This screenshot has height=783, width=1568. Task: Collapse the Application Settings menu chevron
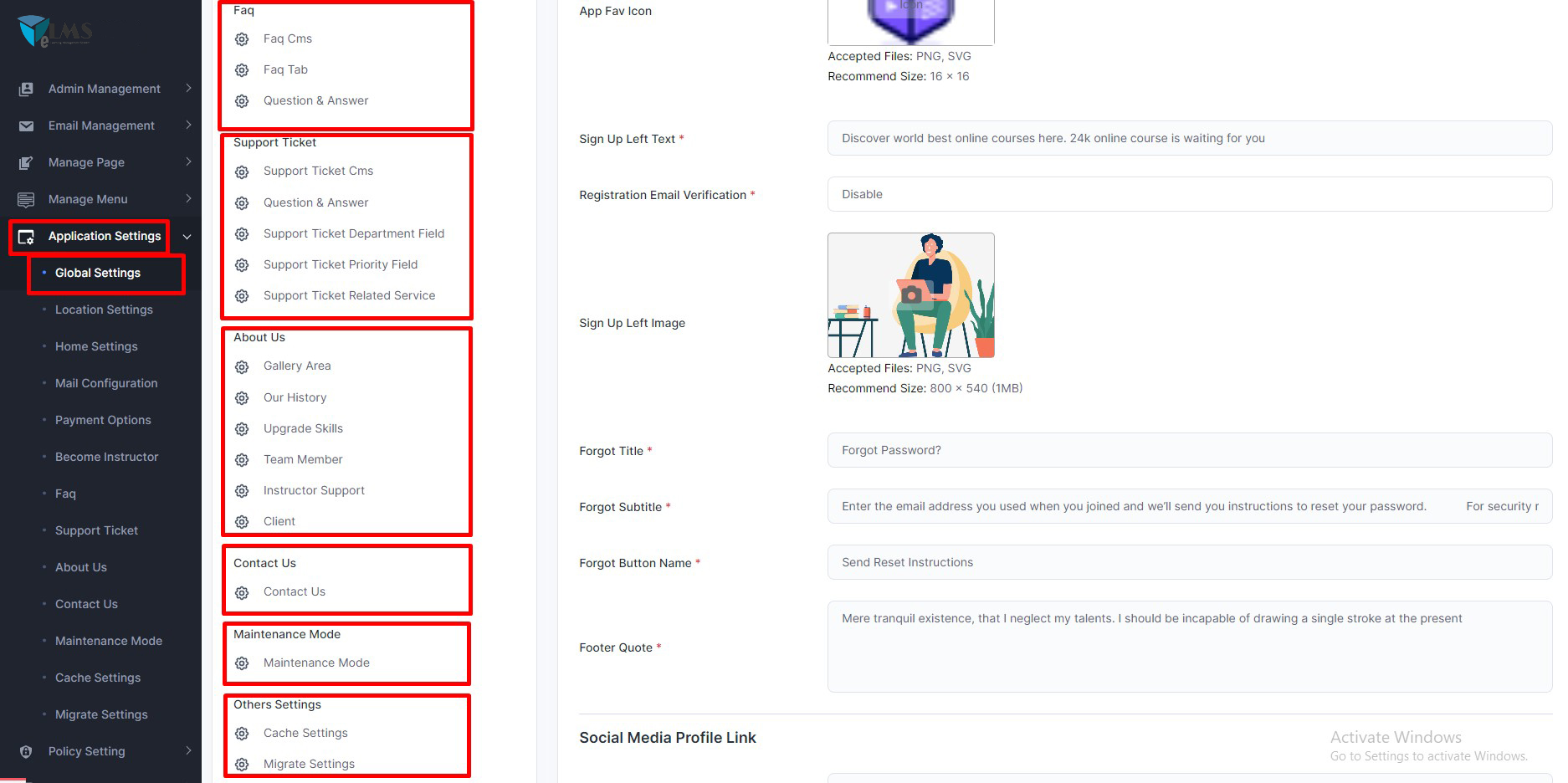[187, 237]
